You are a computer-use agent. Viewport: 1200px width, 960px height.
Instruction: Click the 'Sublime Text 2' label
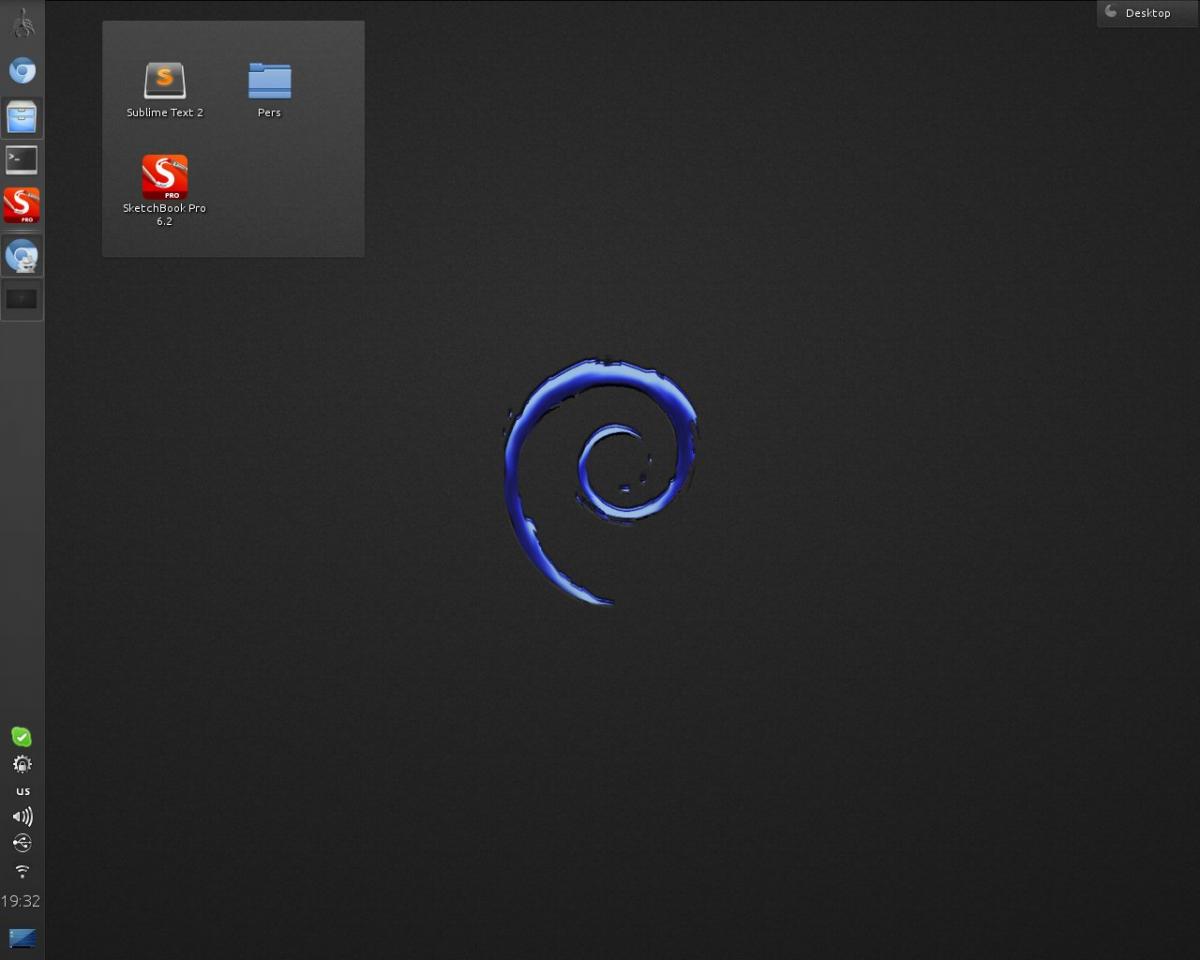pyautogui.click(x=165, y=113)
